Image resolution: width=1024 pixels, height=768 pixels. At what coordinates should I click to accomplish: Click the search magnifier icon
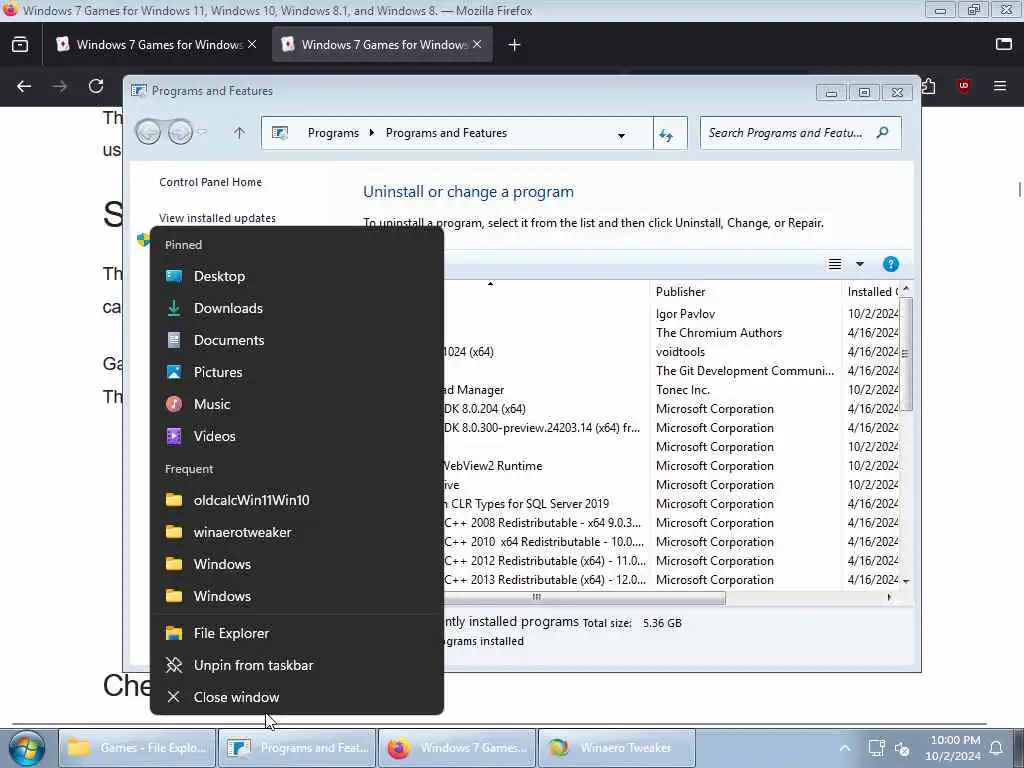[x=882, y=133]
